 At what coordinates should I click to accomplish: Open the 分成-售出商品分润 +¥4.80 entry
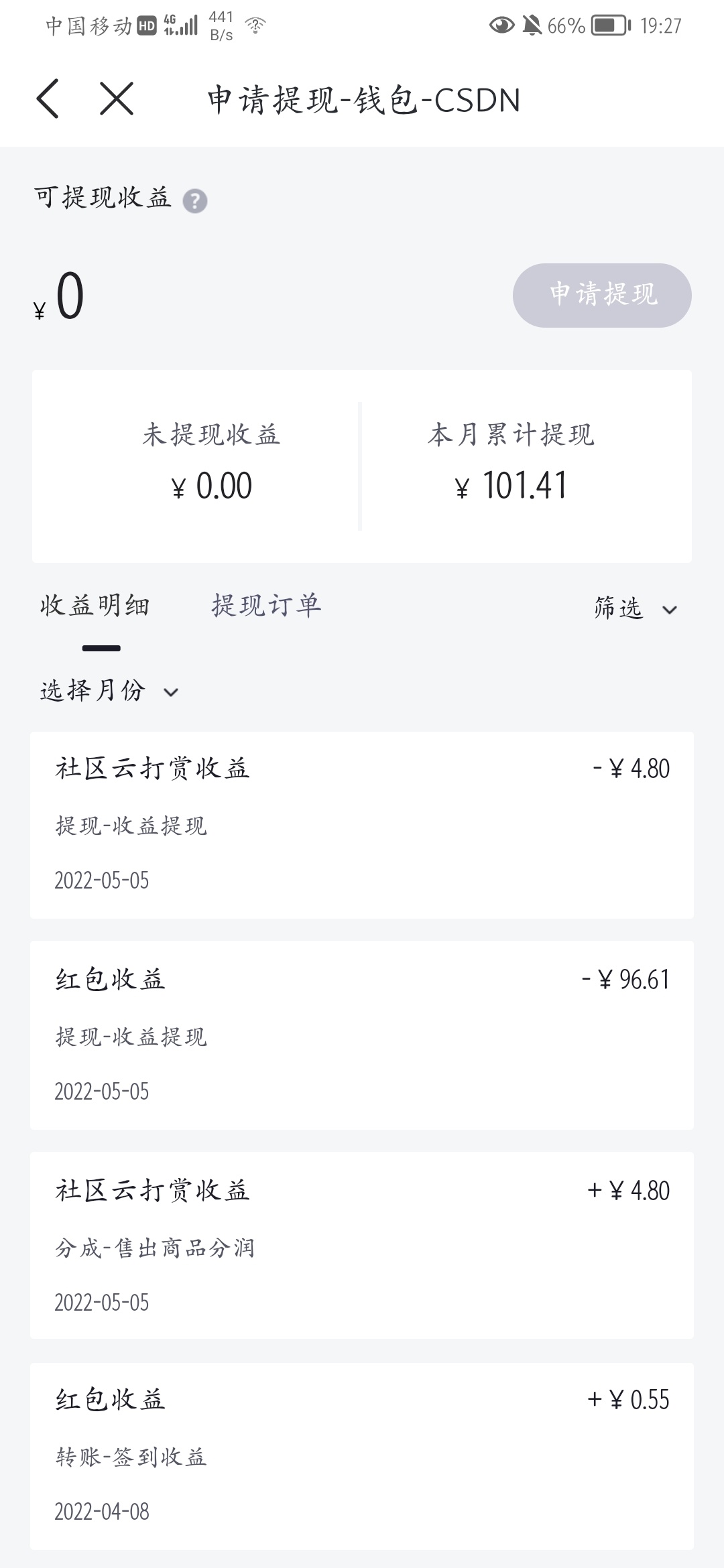pos(362,1245)
